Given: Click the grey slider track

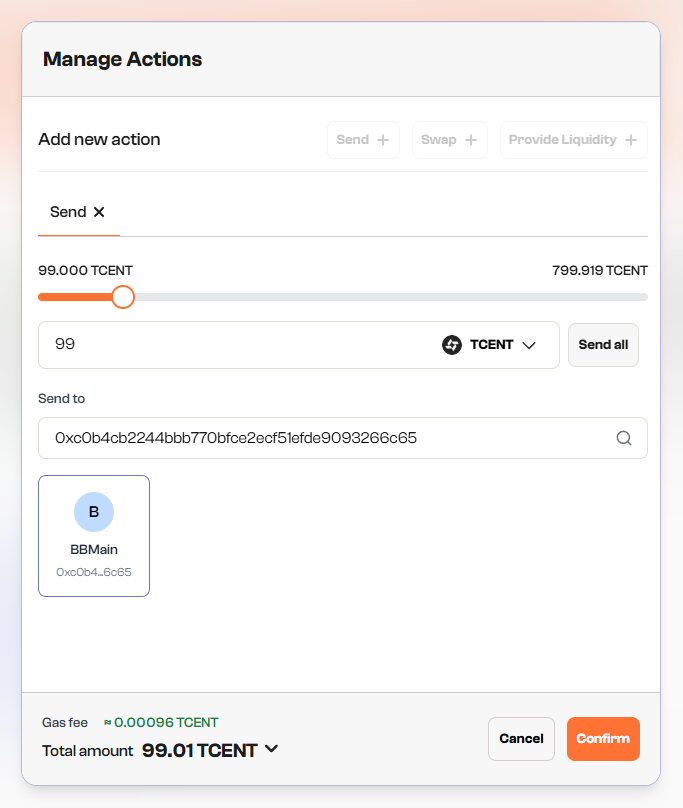Looking at the screenshot, I should pos(400,297).
